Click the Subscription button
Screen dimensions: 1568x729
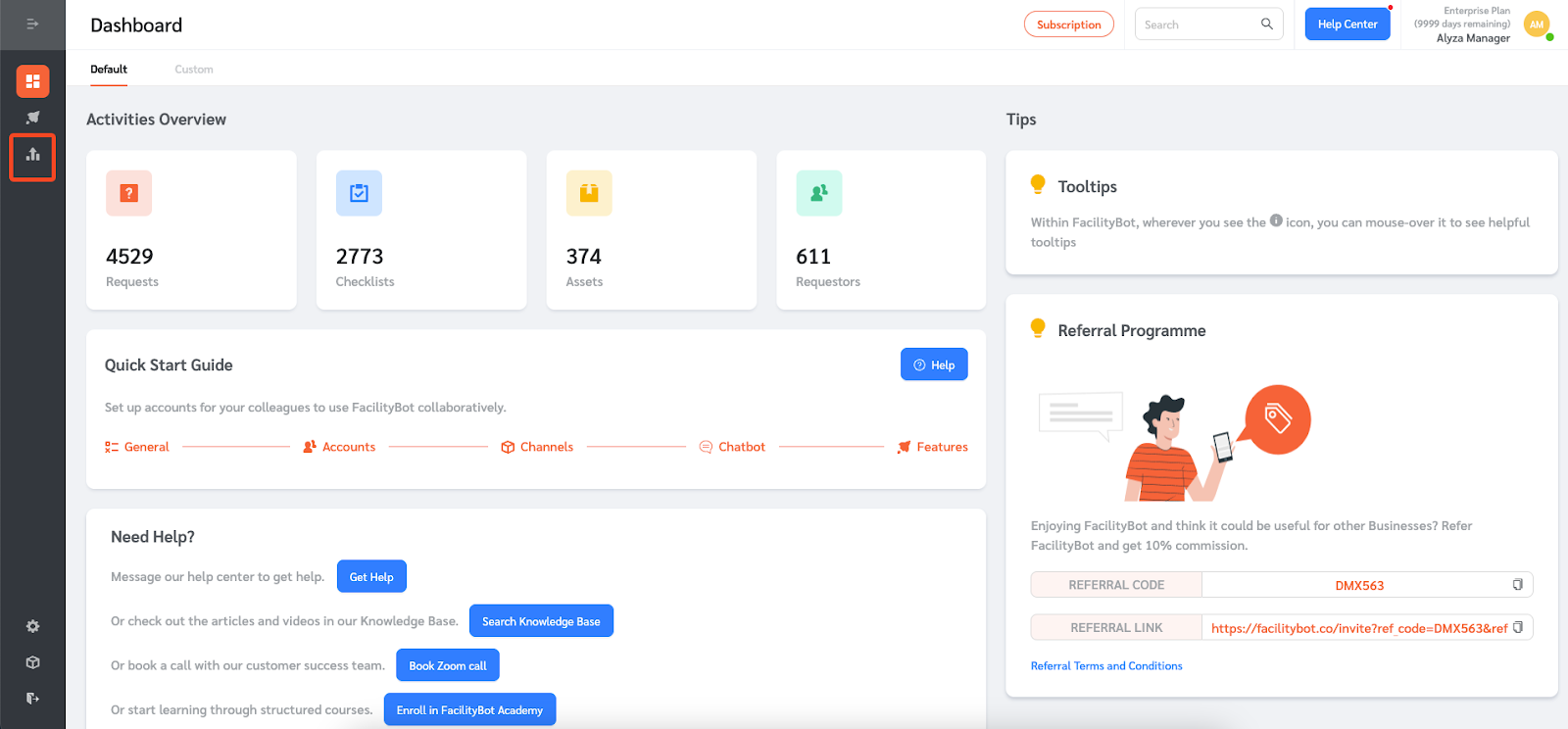(1068, 24)
